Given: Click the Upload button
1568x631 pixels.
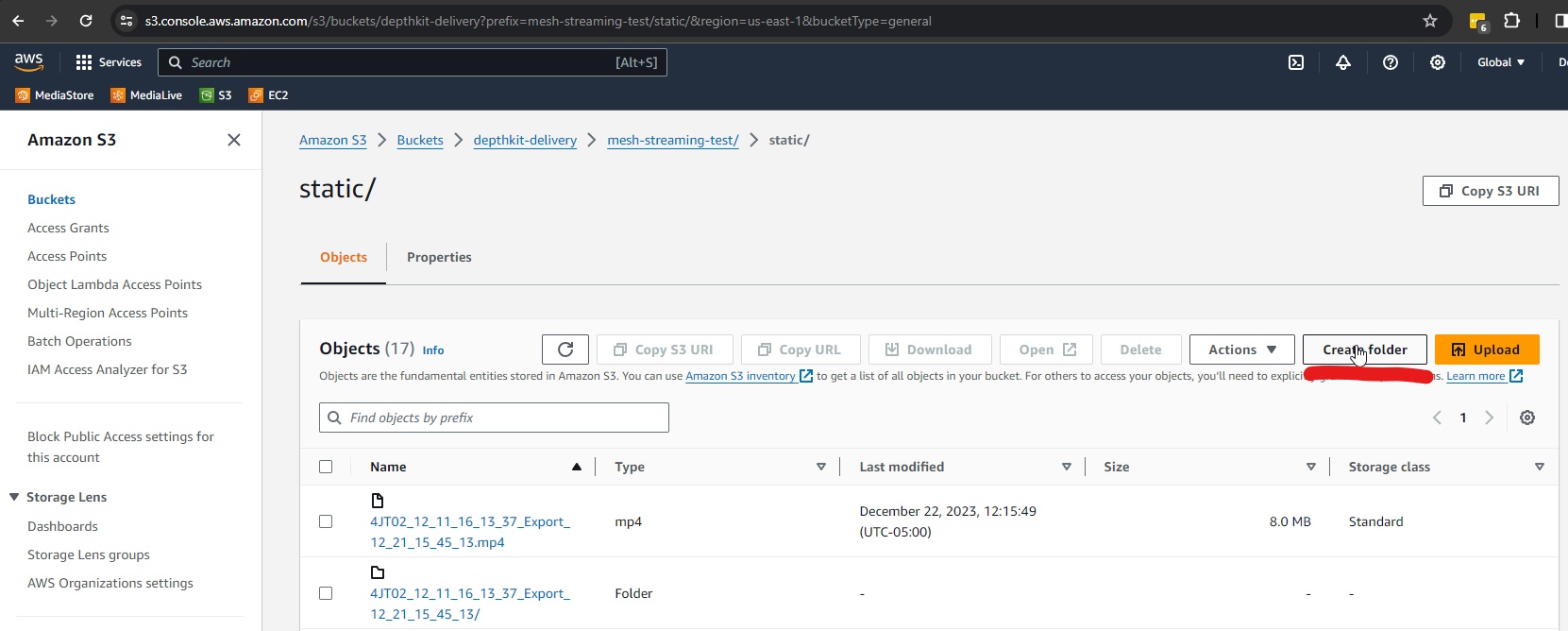Looking at the screenshot, I should pyautogui.click(x=1487, y=350).
